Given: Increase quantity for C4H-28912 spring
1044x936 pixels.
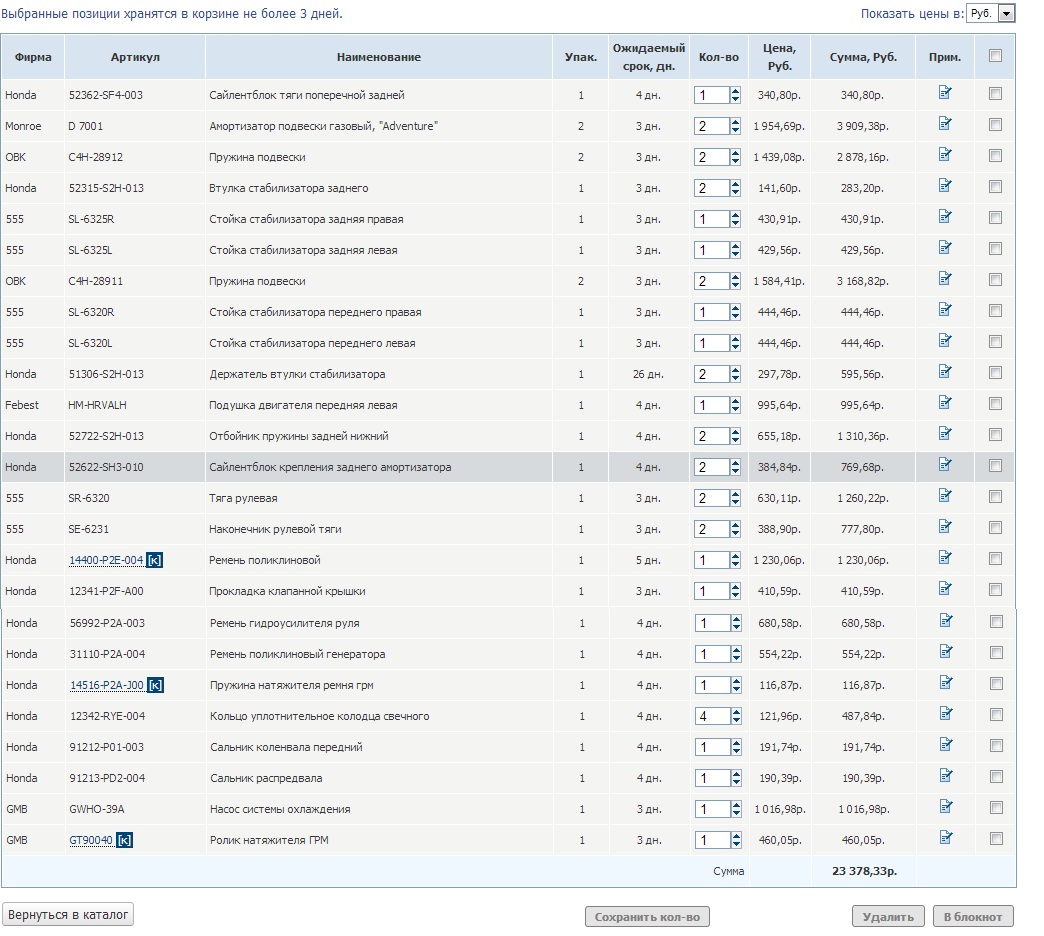Looking at the screenshot, I should pyautogui.click(x=736, y=153).
